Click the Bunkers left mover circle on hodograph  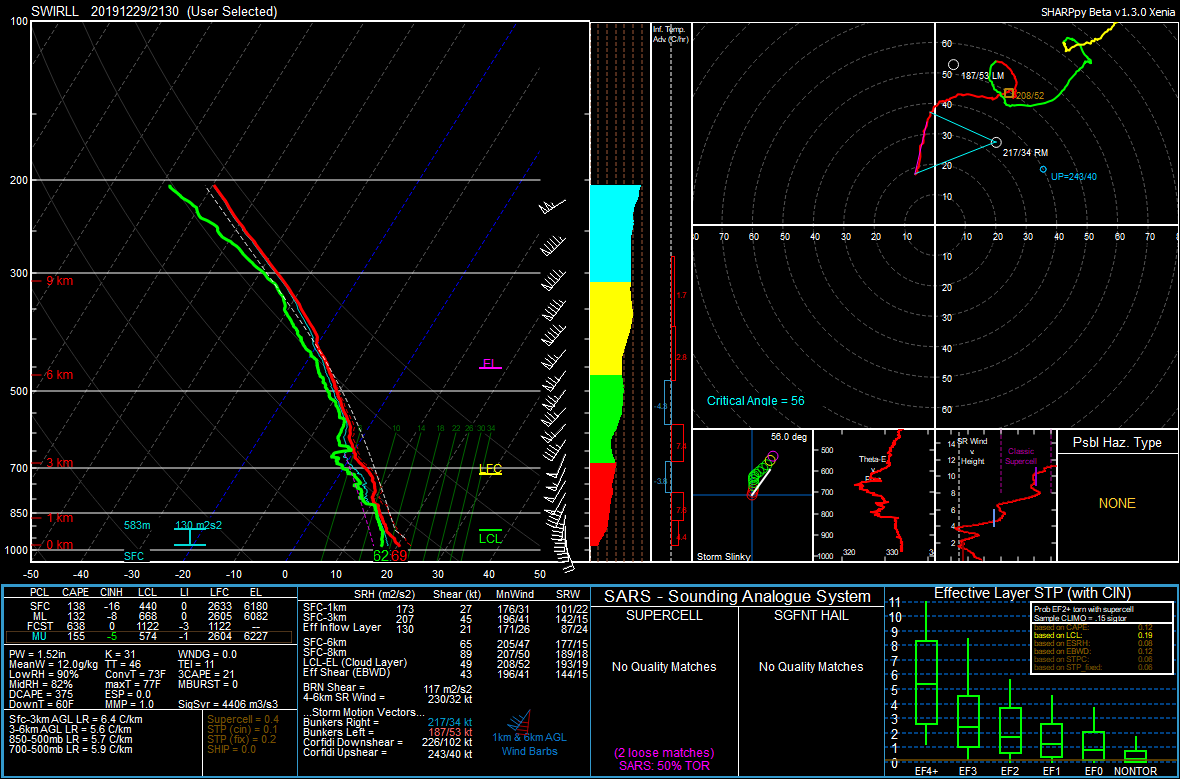coord(953,65)
